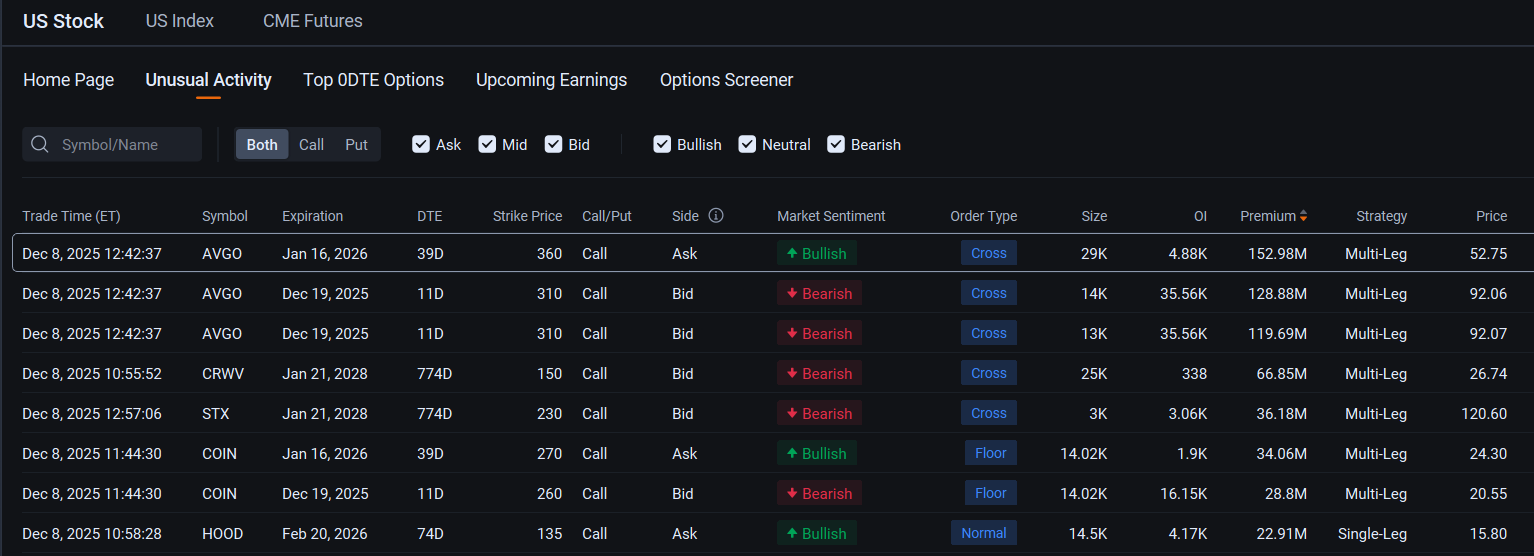The width and height of the screenshot is (1534, 556).
Task: Sort by the Premium column header
Action: tap(1267, 216)
